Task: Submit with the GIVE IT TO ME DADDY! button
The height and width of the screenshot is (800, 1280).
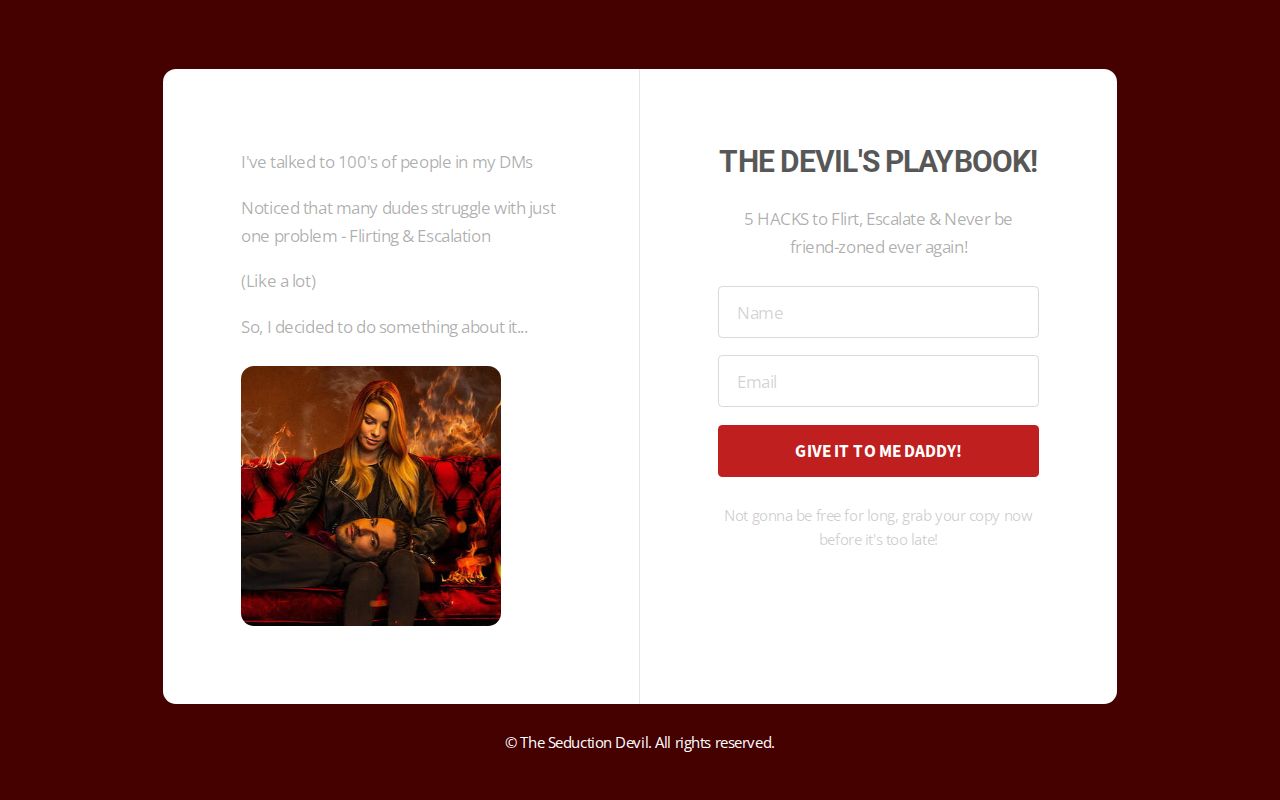Action: coord(878,451)
